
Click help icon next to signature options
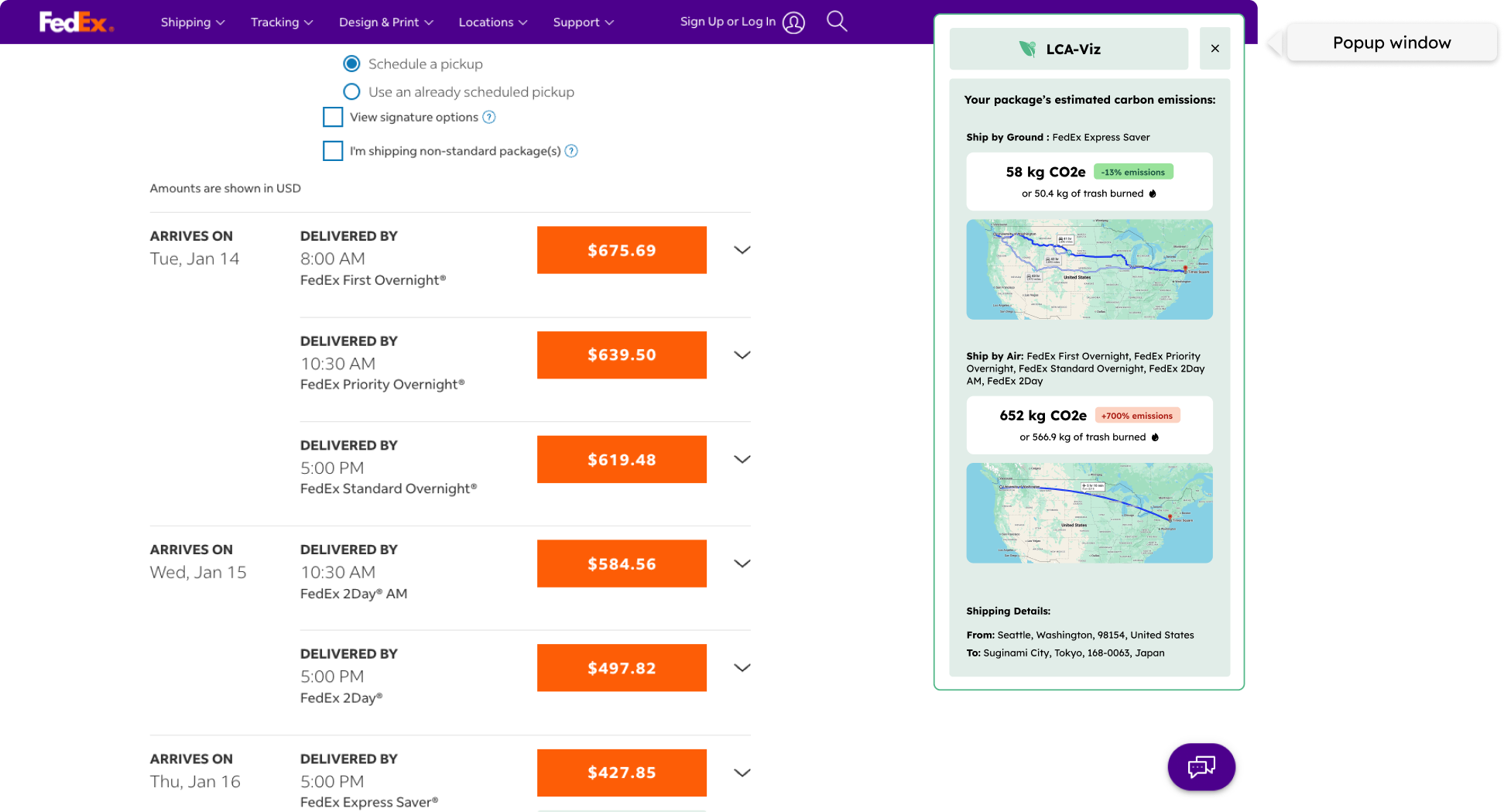(x=489, y=118)
